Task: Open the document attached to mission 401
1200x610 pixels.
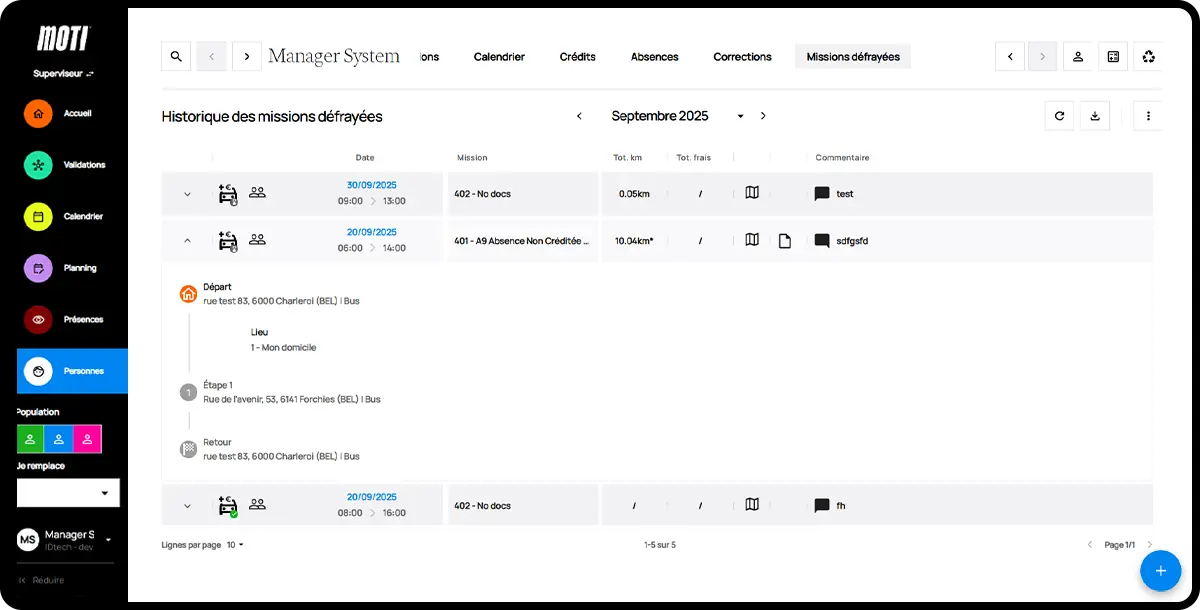Action: pos(785,240)
